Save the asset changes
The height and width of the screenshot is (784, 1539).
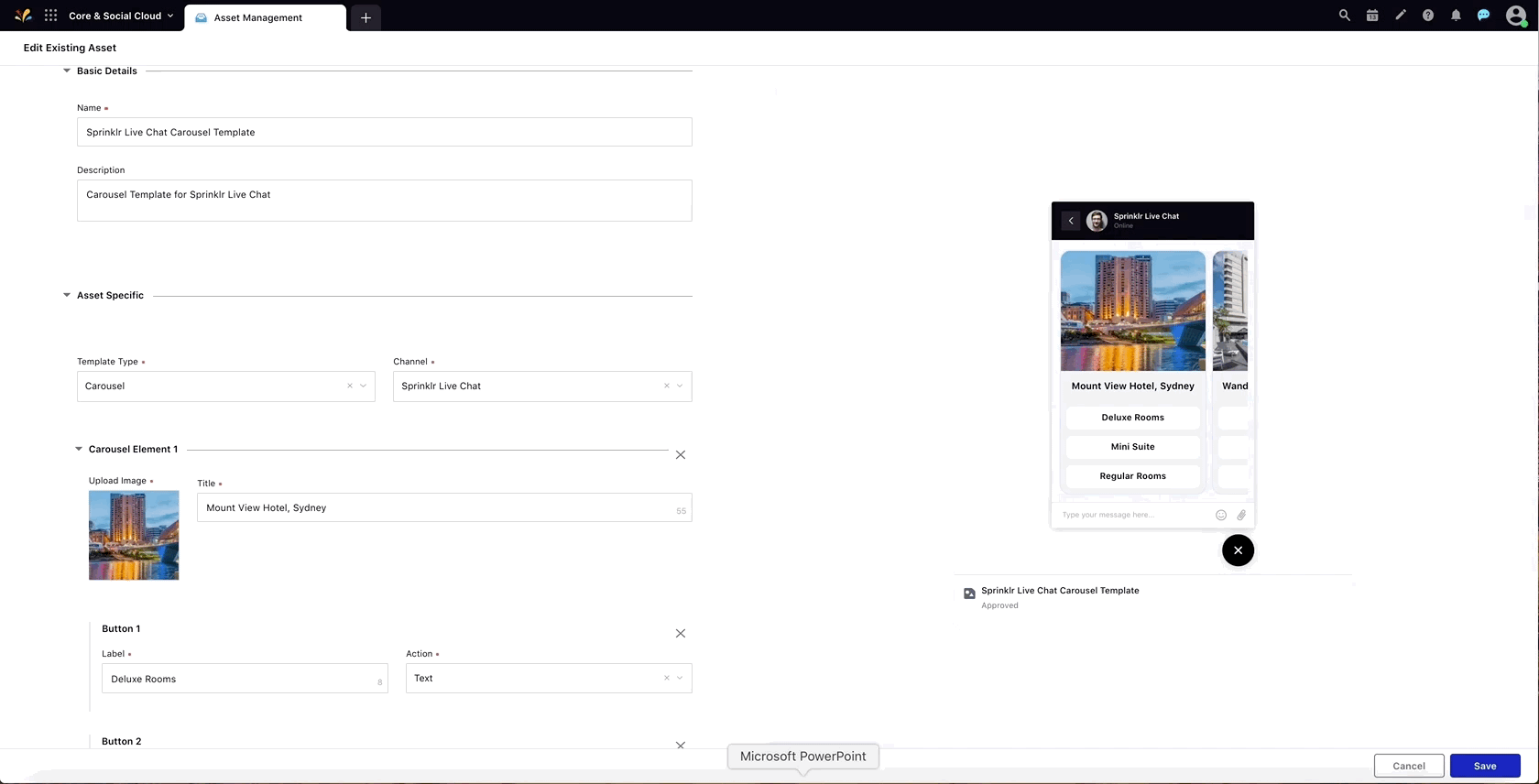coord(1485,766)
